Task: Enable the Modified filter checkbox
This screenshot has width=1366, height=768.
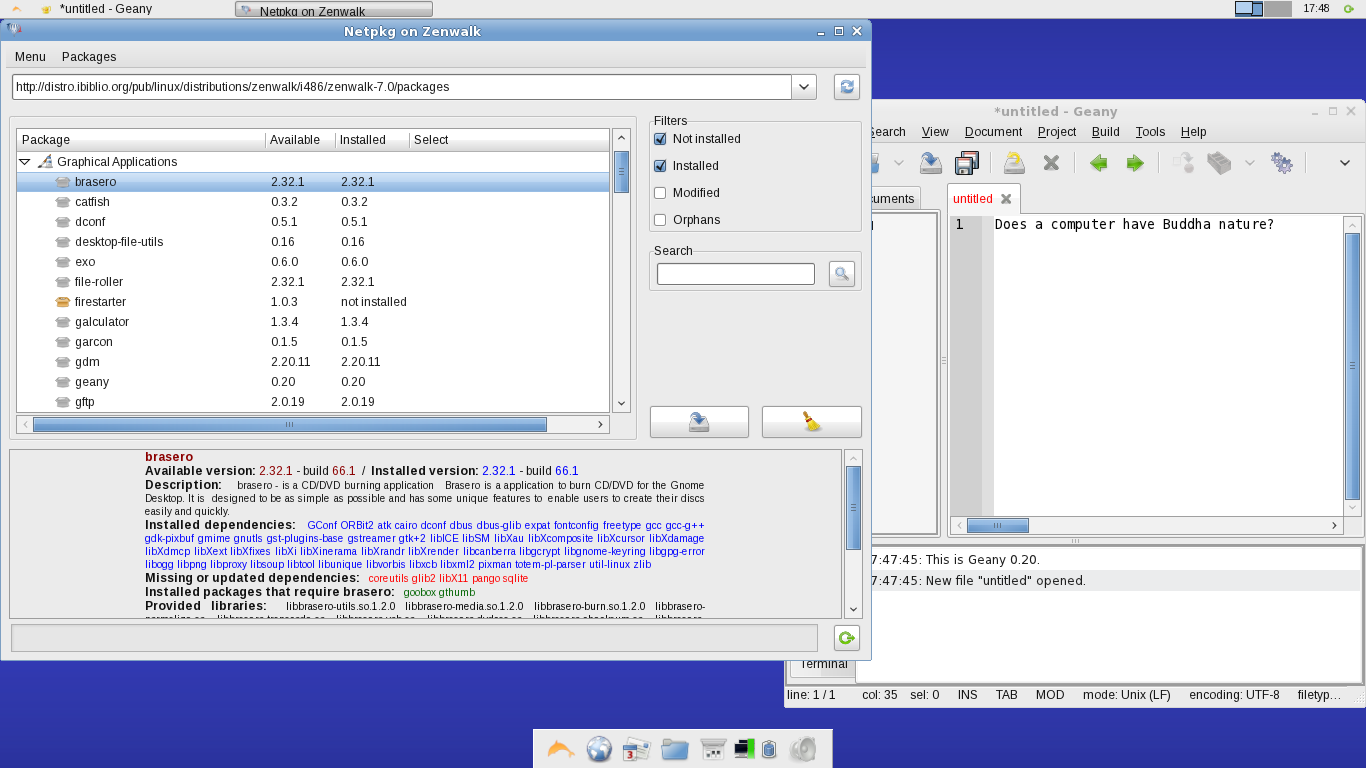Action: (660, 193)
